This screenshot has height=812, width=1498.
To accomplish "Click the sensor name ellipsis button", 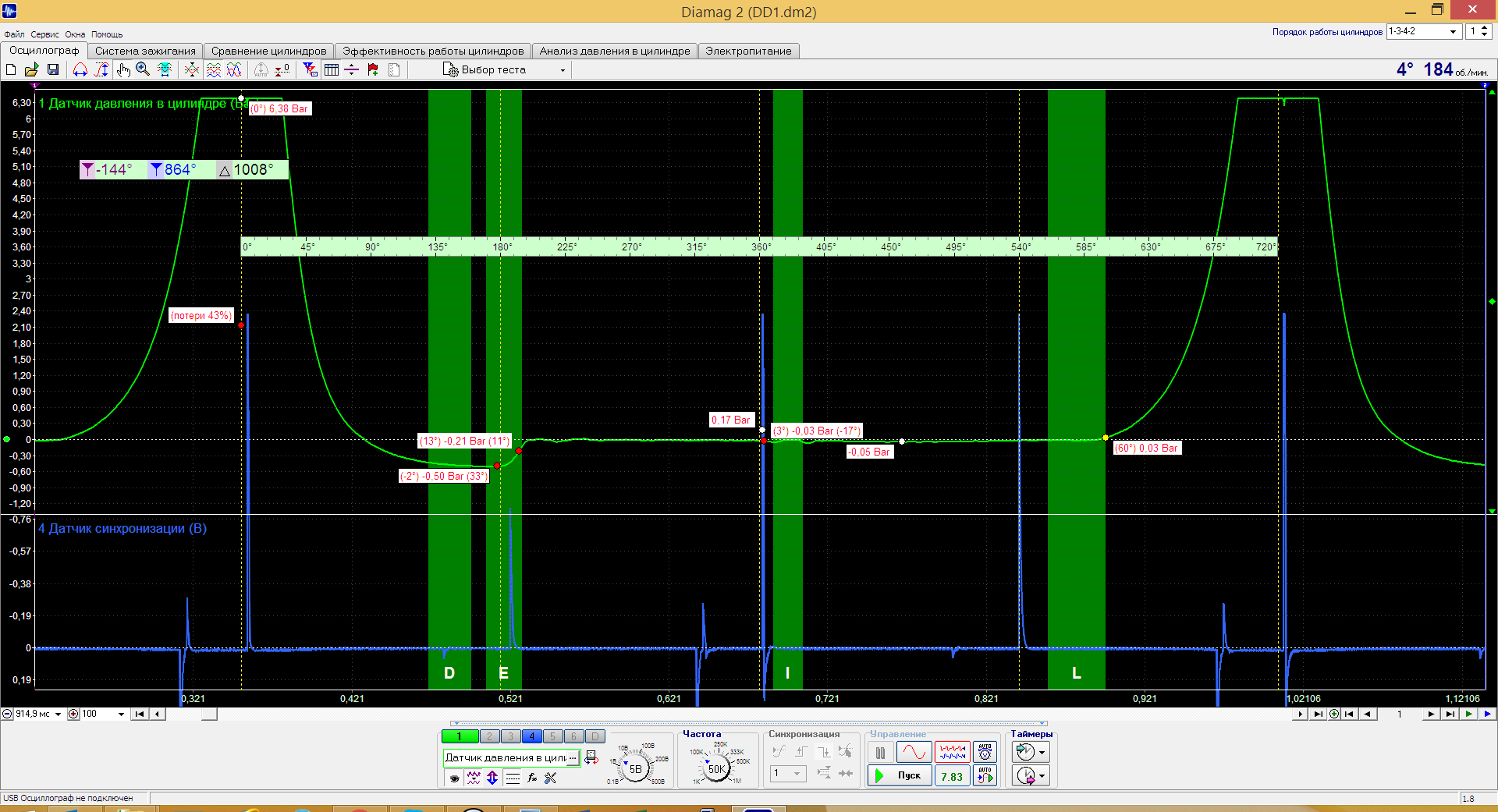I will pyautogui.click(x=573, y=757).
